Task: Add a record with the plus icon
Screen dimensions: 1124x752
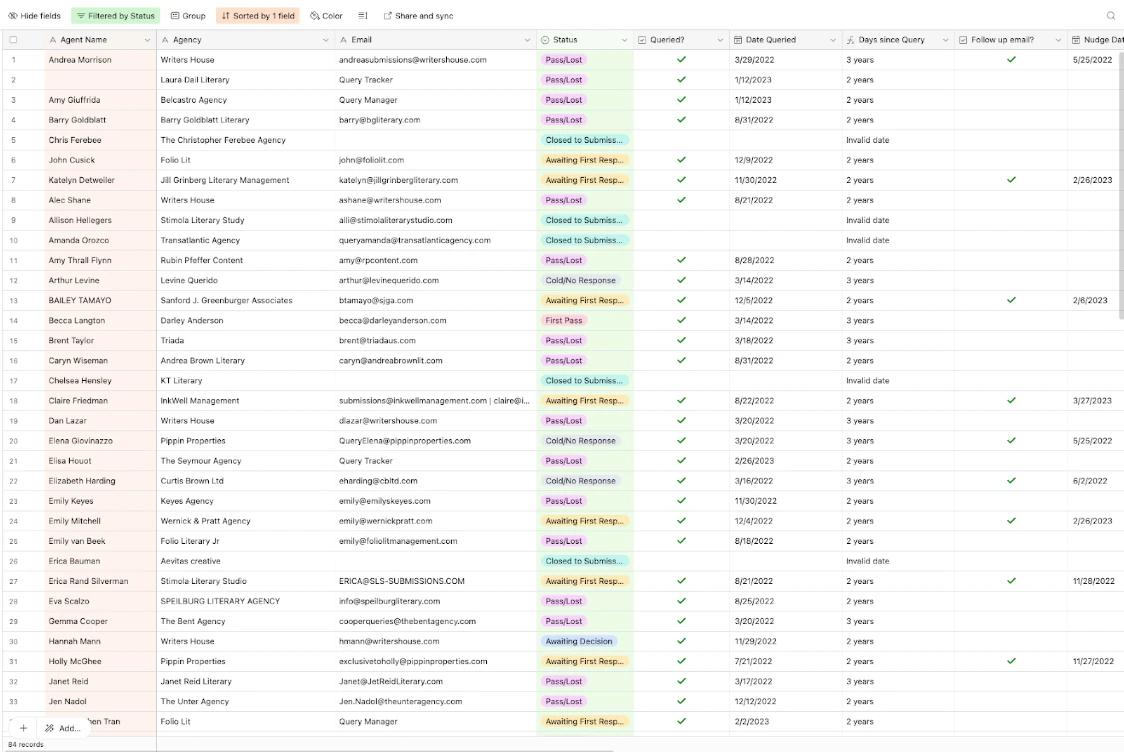Action: click(23, 728)
